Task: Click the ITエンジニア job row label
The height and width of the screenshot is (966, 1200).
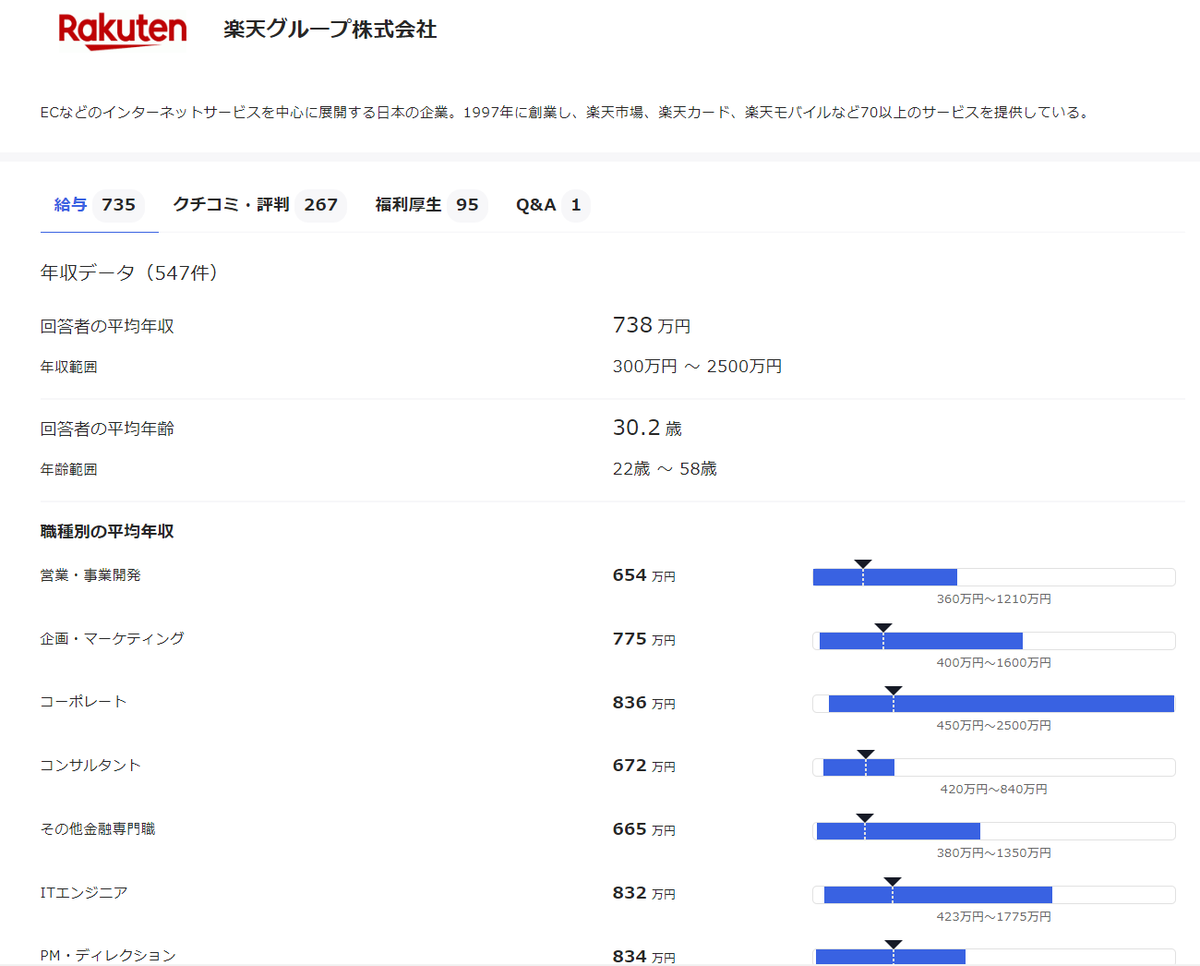Action: pyautogui.click(x=84, y=892)
